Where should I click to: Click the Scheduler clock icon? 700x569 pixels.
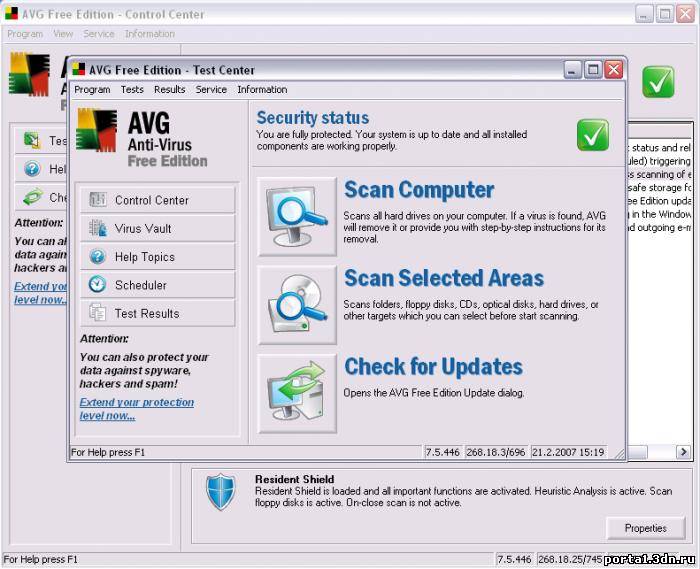pos(97,285)
